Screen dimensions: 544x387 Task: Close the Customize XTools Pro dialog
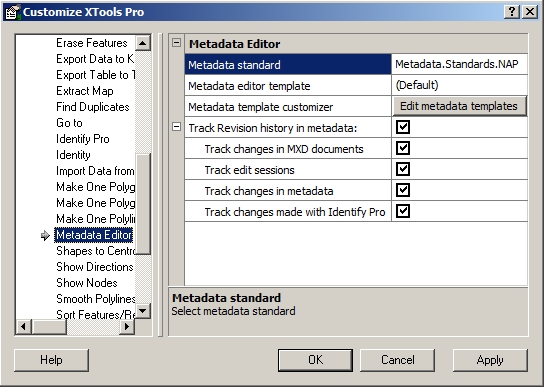(x=530, y=12)
